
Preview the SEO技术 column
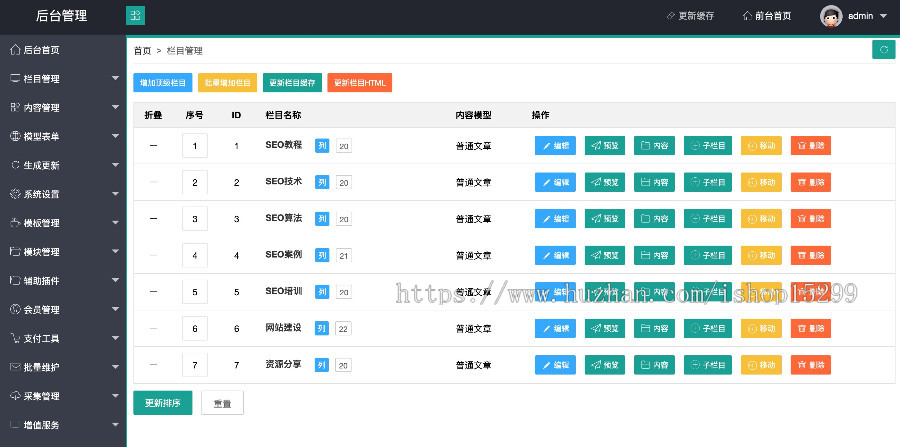click(605, 182)
